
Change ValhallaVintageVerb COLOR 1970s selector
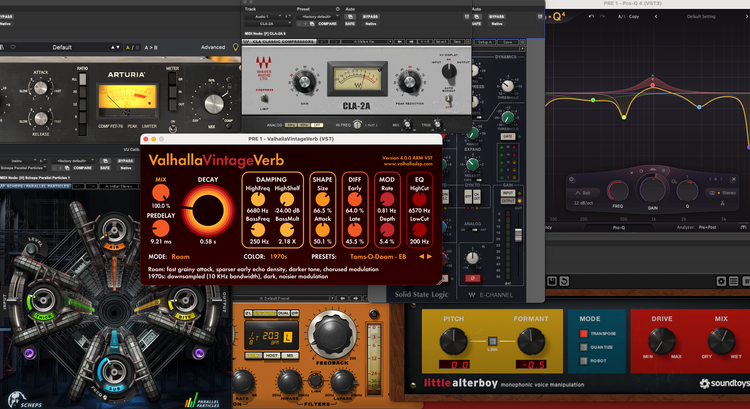click(278, 257)
